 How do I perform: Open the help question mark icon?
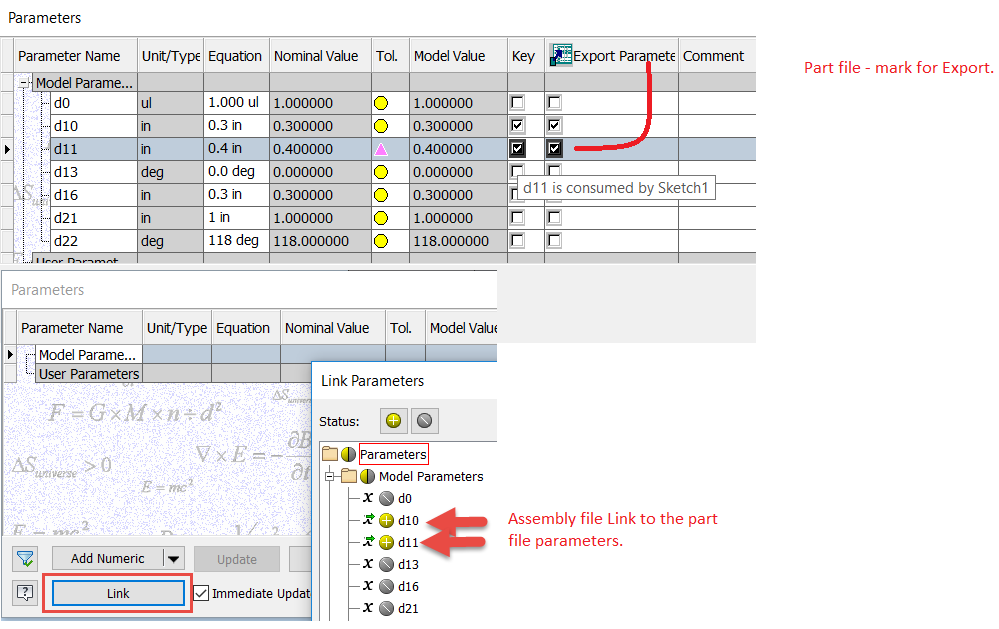click(x=23, y=592)
